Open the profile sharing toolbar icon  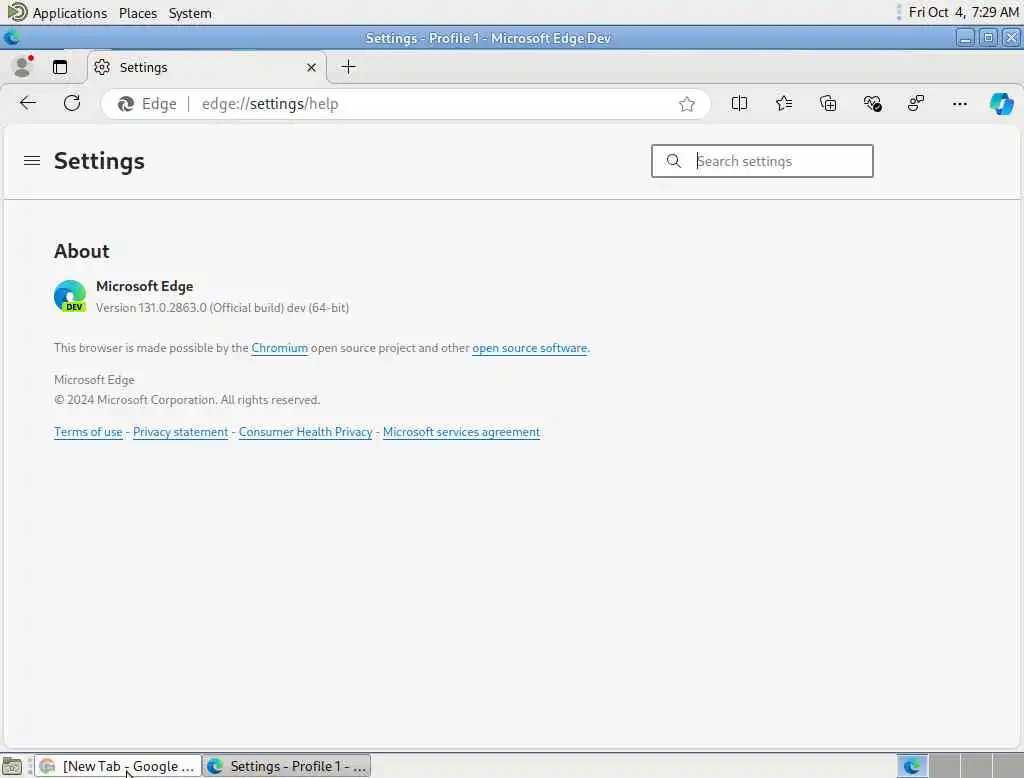pos(916,103)
